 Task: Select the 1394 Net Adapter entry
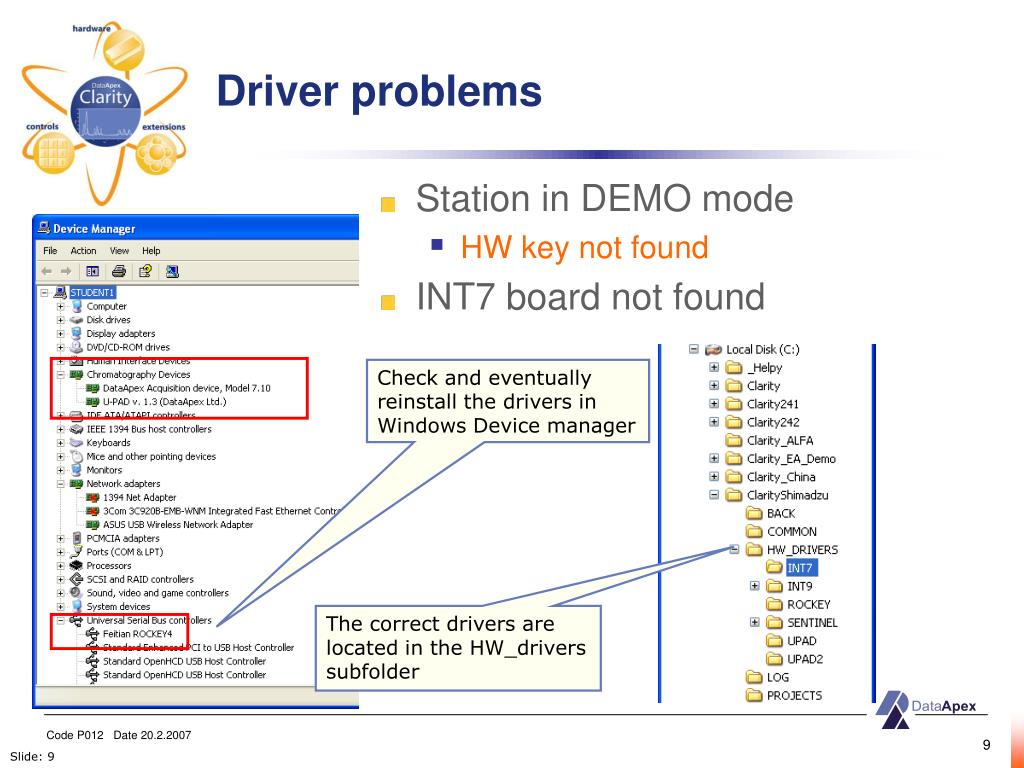139,498
